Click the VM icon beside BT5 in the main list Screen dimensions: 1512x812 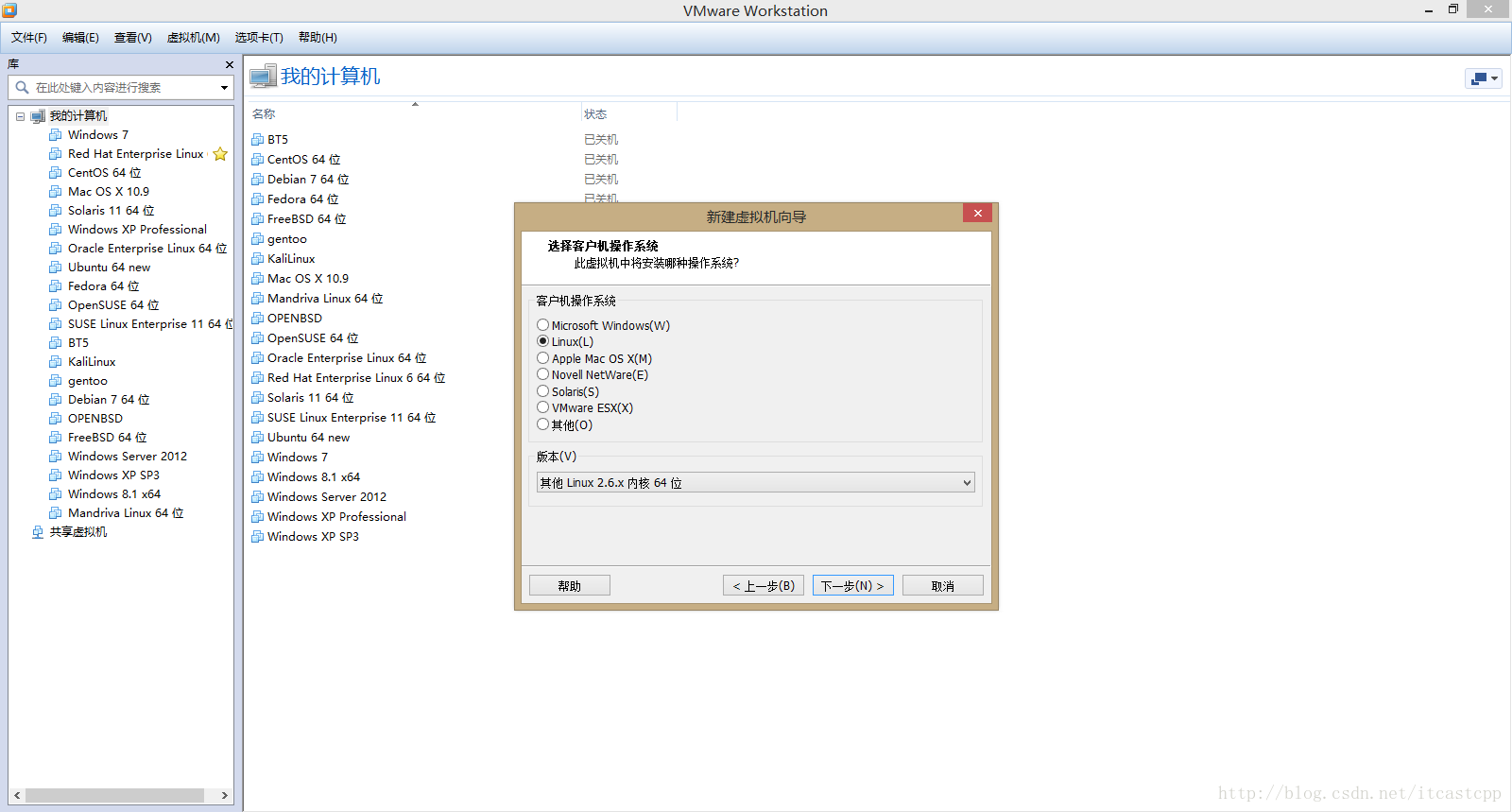[x=257, y=140]
